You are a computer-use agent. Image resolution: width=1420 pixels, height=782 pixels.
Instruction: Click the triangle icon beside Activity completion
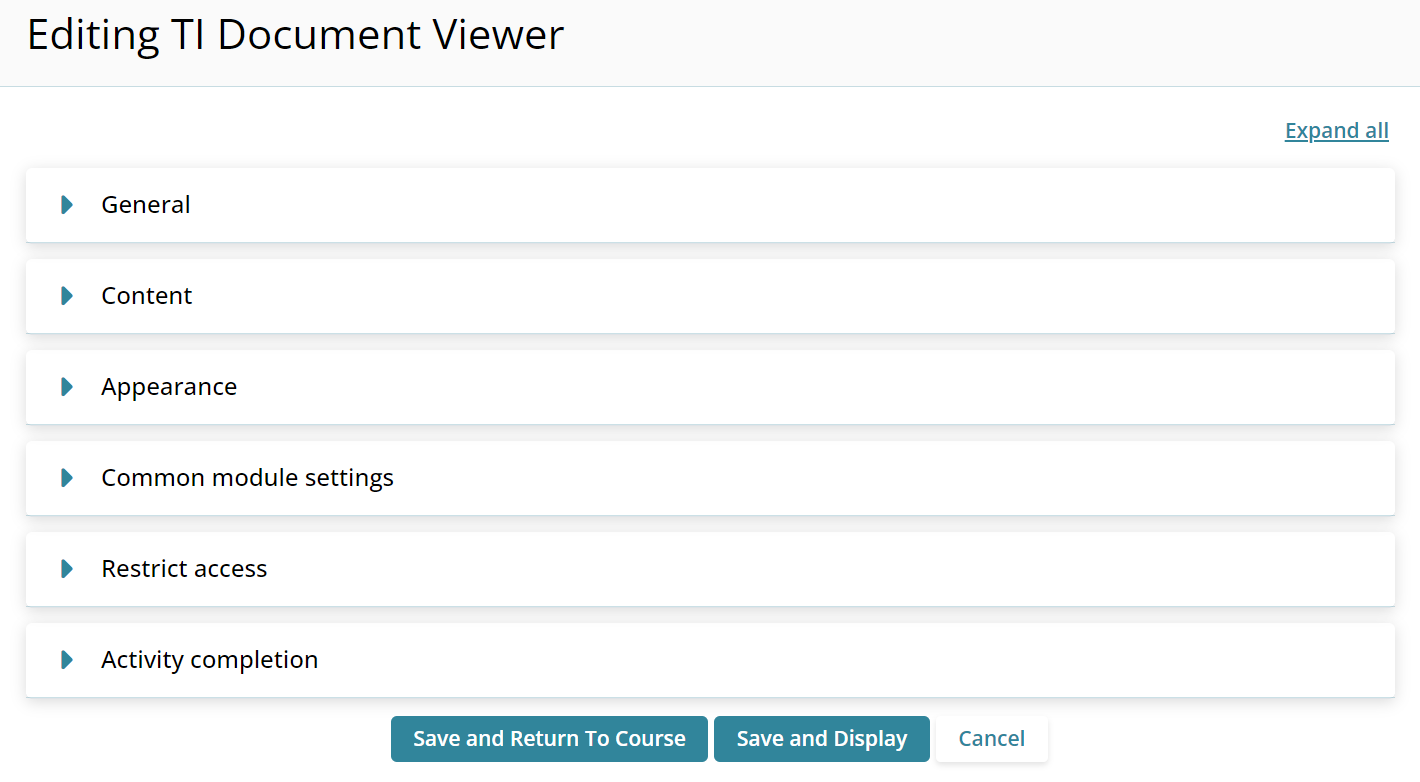coord(67,660)
